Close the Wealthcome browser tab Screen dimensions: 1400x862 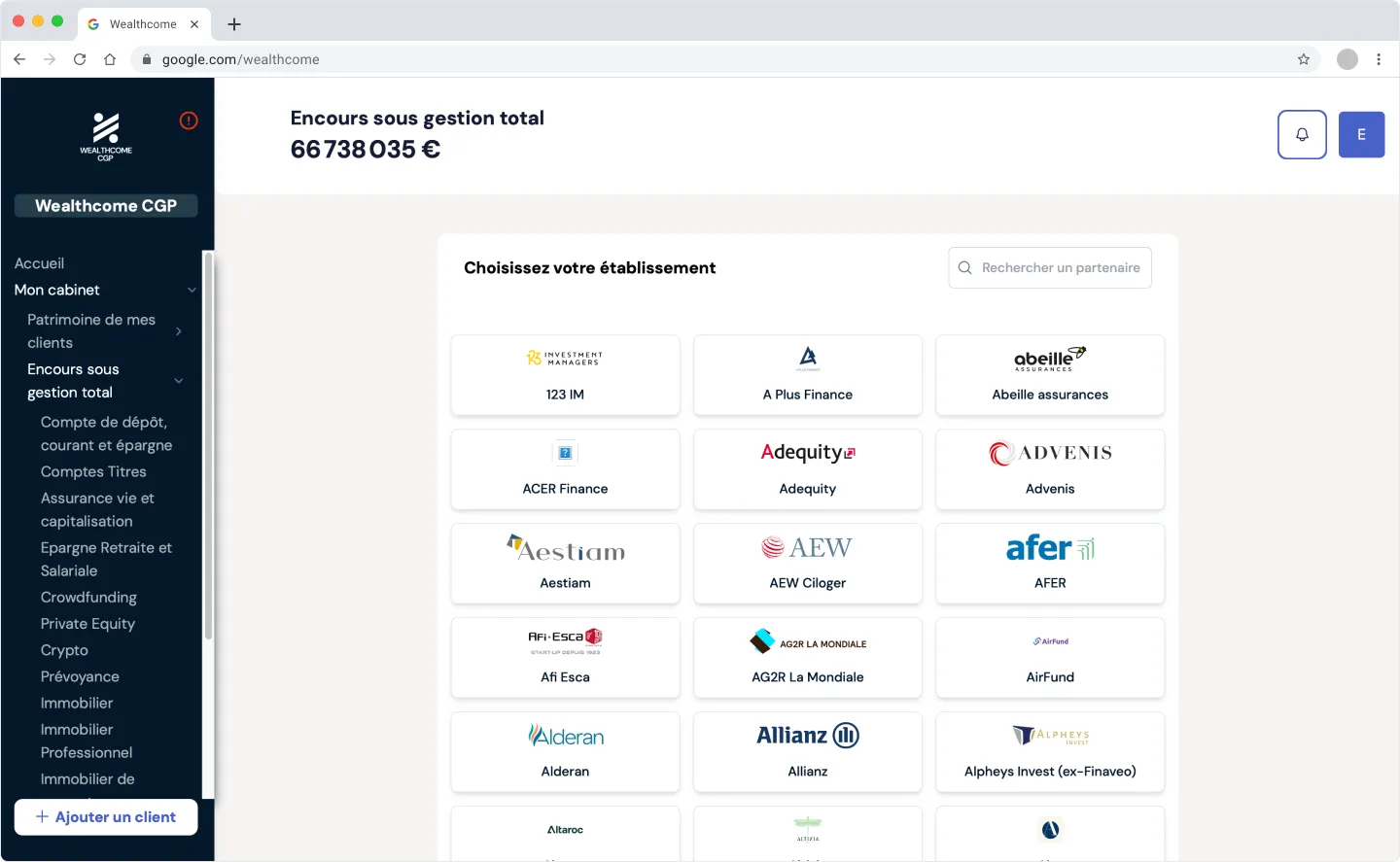point(194,24)
